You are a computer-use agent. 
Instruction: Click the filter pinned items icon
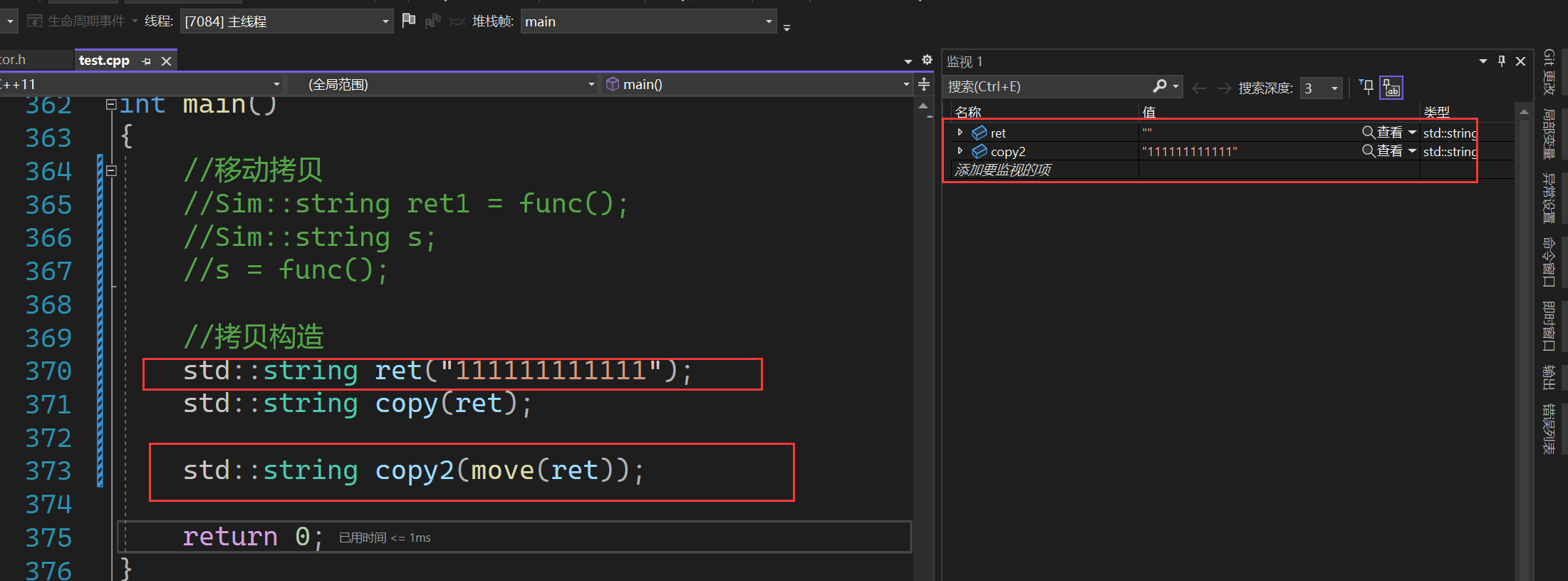(x=1366, y=87)
